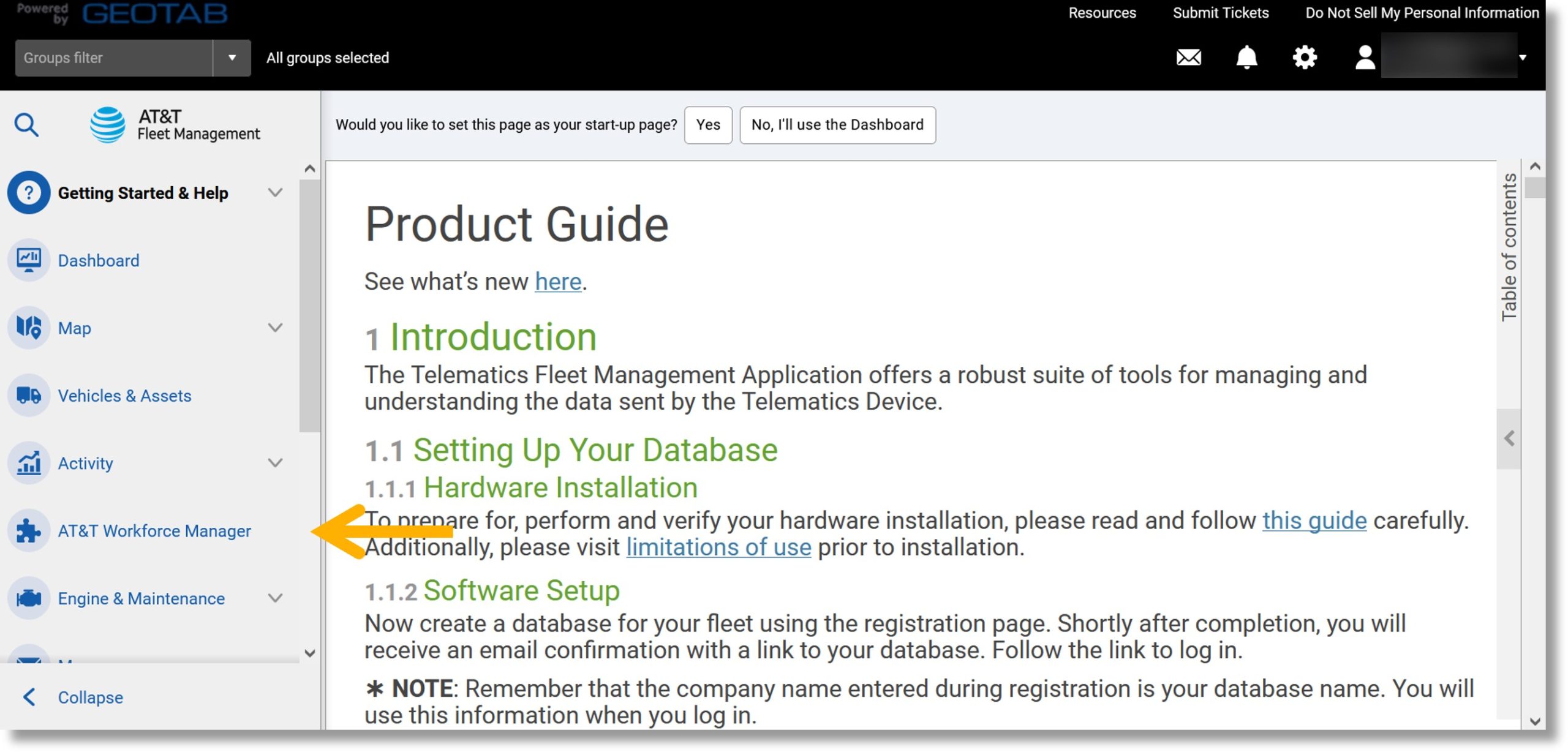This screenshot has height=752, width=1568.
Task: Click inside the Groups filter field
Action: 114,58
